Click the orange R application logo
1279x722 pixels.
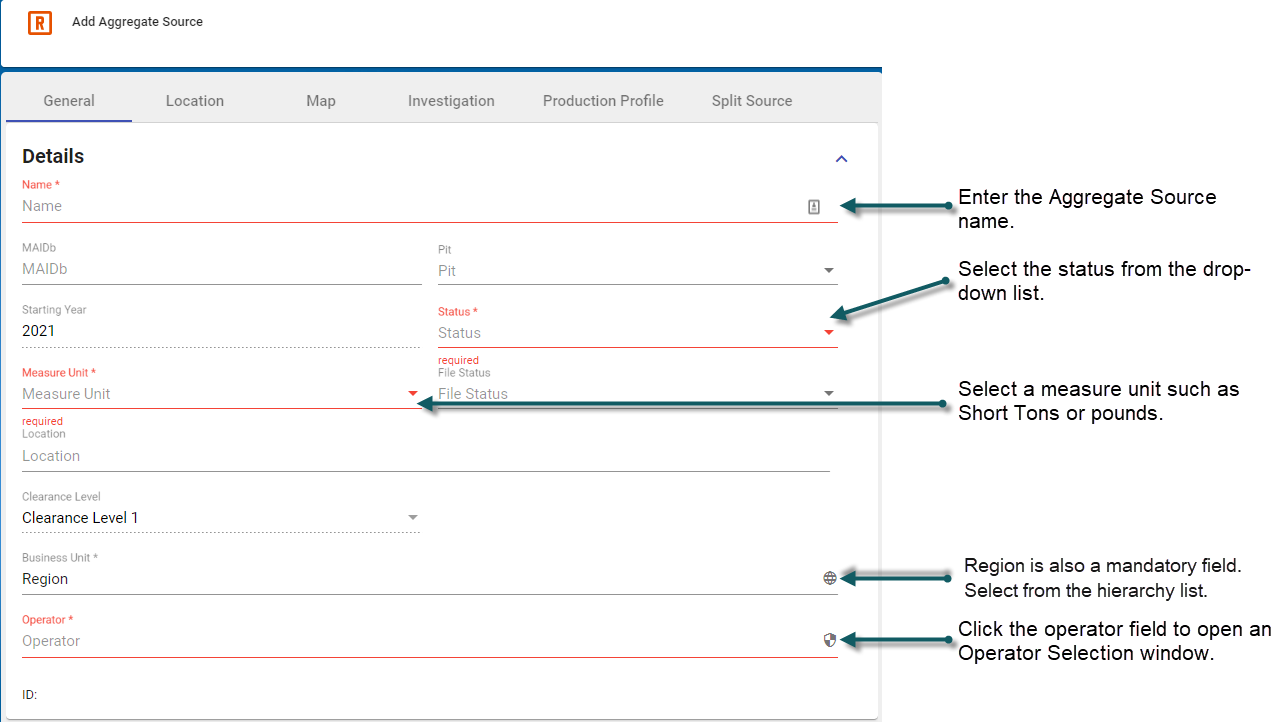40,22
